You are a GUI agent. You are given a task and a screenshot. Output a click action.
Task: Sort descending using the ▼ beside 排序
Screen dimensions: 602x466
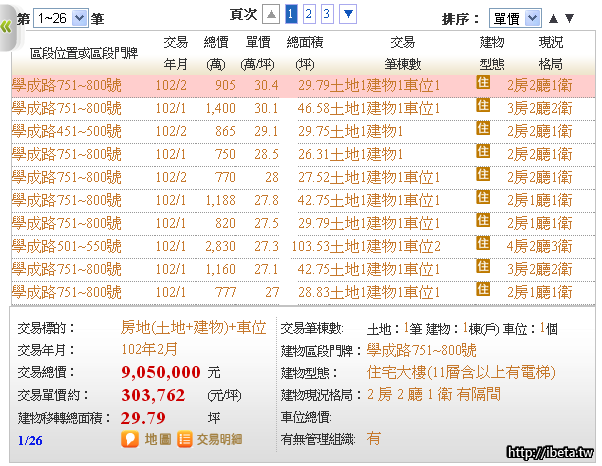pos(570,18)
